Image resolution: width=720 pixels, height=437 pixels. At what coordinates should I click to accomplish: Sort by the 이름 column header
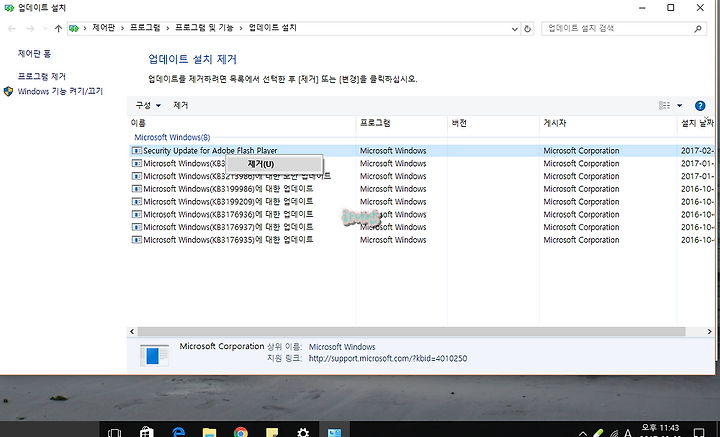click(x=242, y=123)
